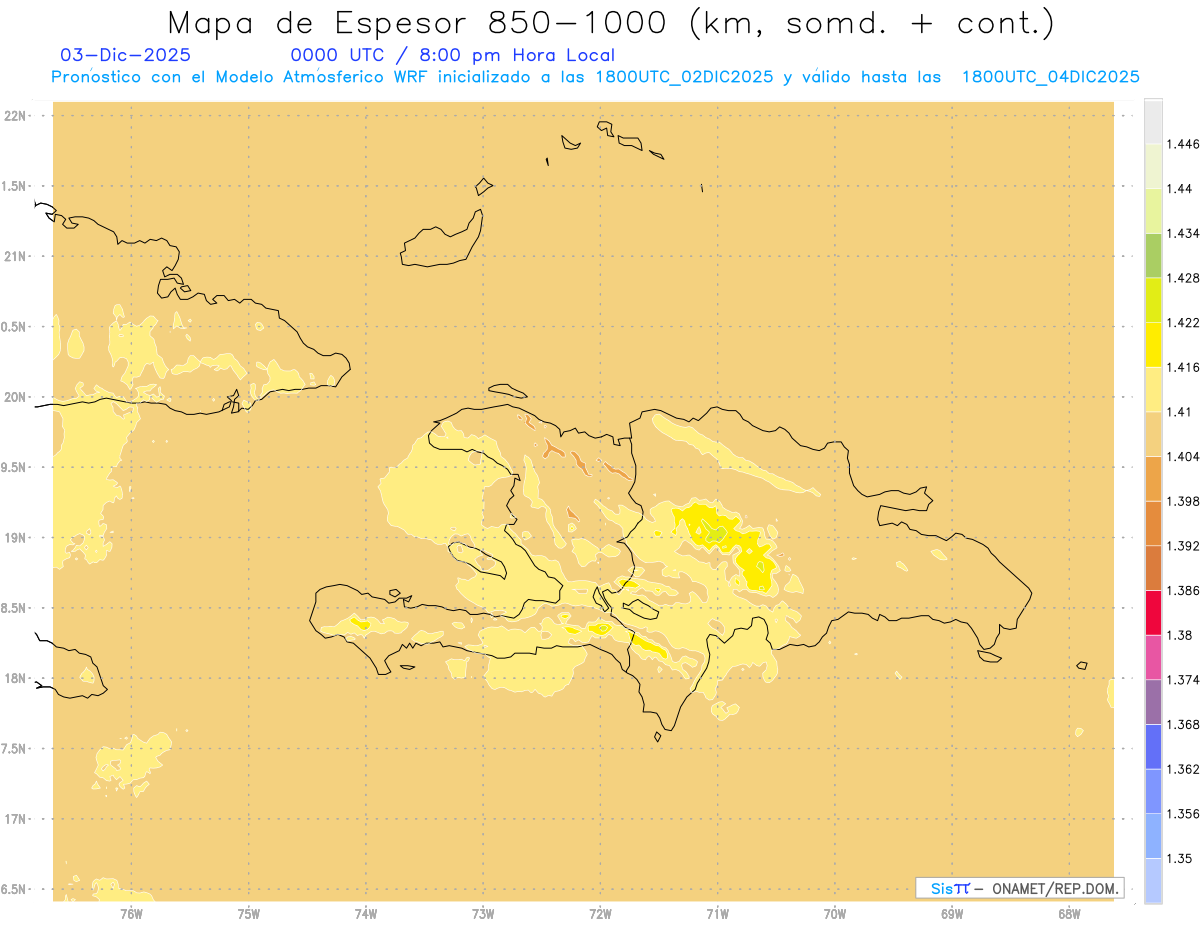
Task: Click the '70W' longitude label
Action: pos(834,914)
